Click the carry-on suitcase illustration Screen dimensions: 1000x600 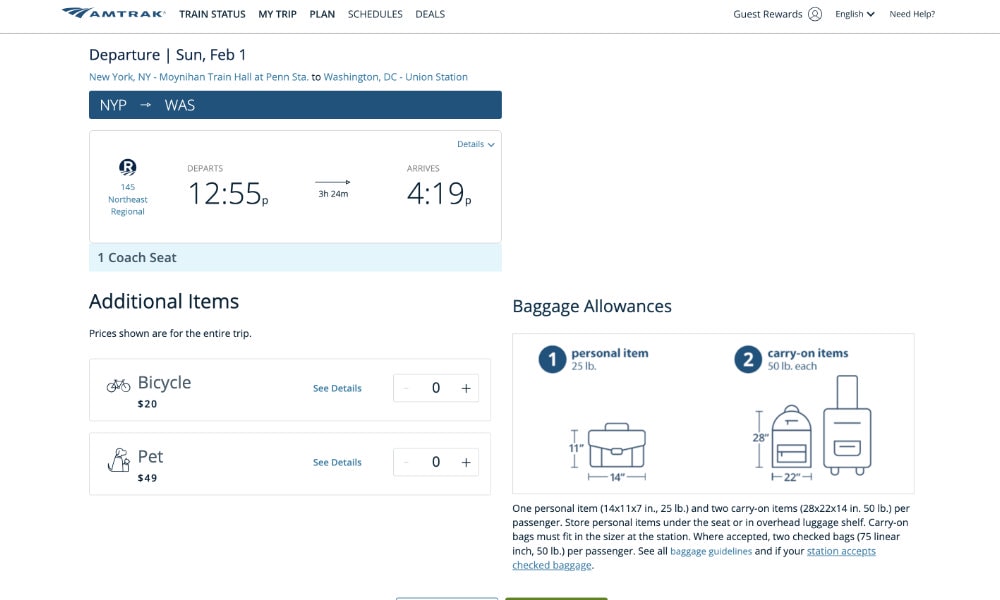pyautogui.click(x=847, y=425)
